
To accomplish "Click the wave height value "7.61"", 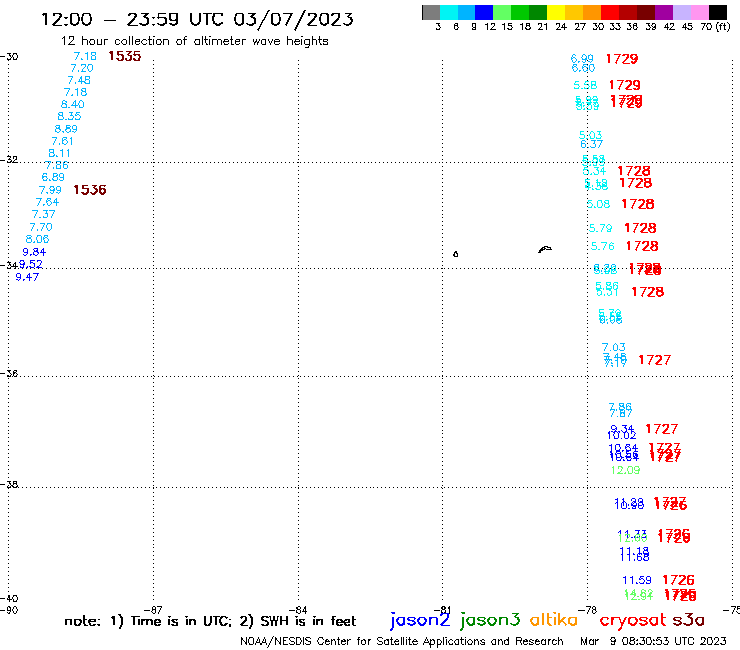I will (63, 141).
